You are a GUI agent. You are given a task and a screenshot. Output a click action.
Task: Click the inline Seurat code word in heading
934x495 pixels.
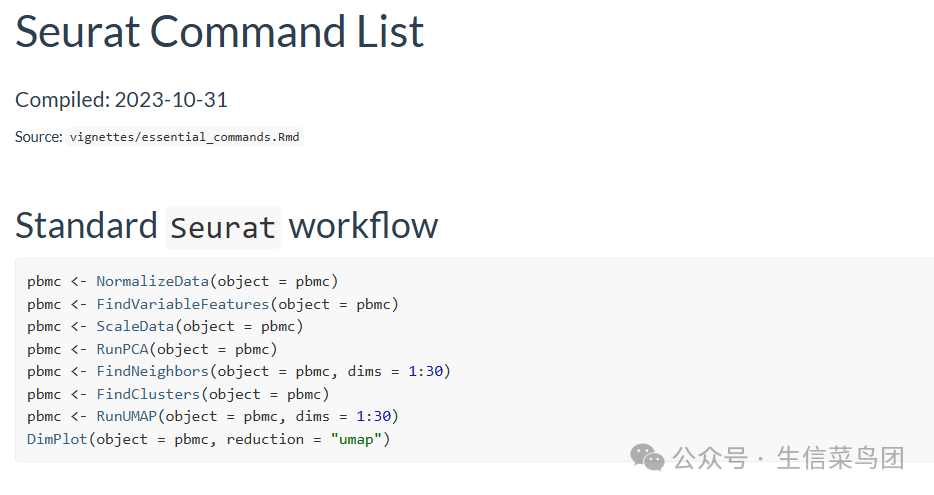click(223, 227)
